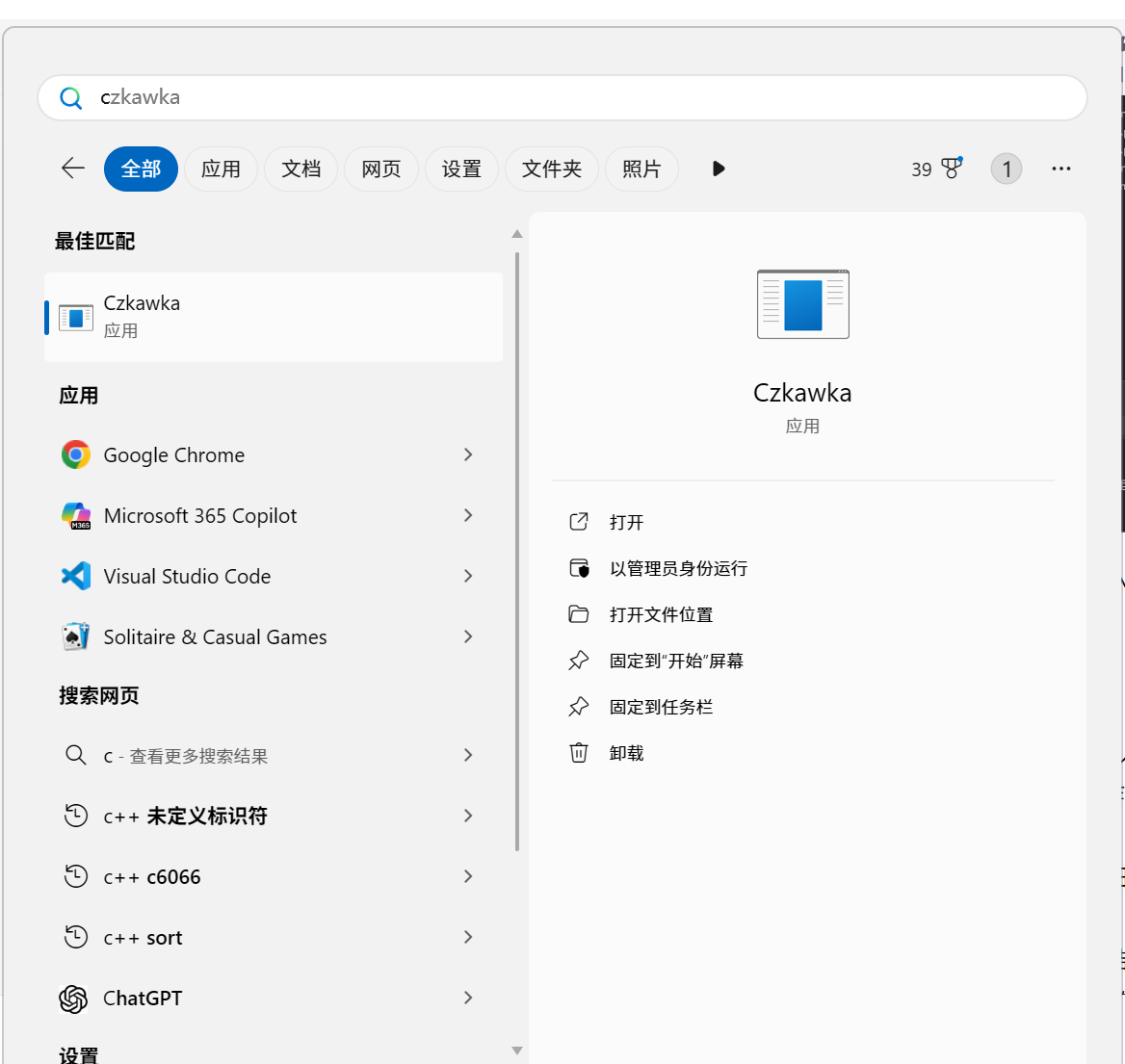This screenshot has height=1064, width=1125.
Task: Click the Google Chrome icon
Action: tap(75, 454)
